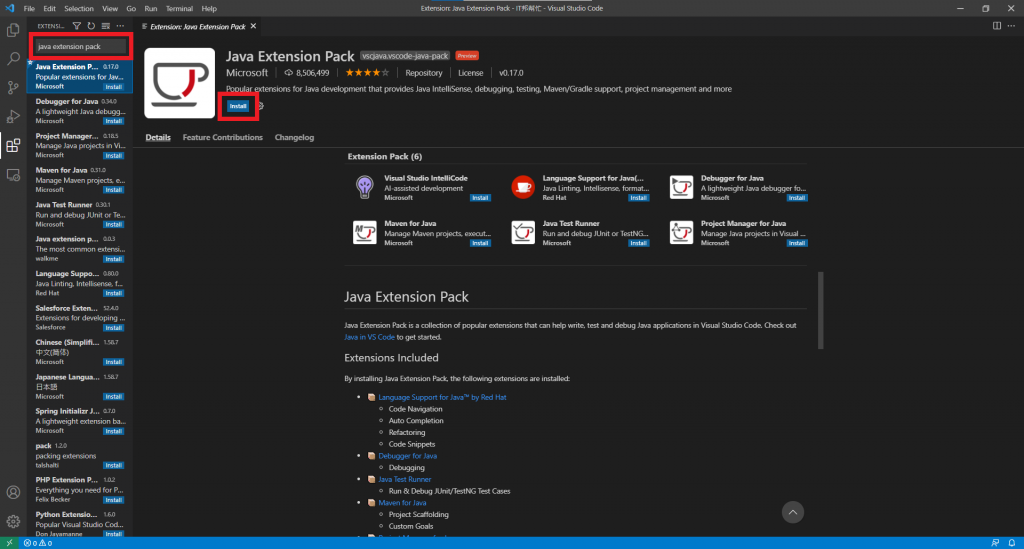This screenshot has height=549, width=1024.
Task: Select Spring Initializr Java Support in list
Action: coord(80,421)
